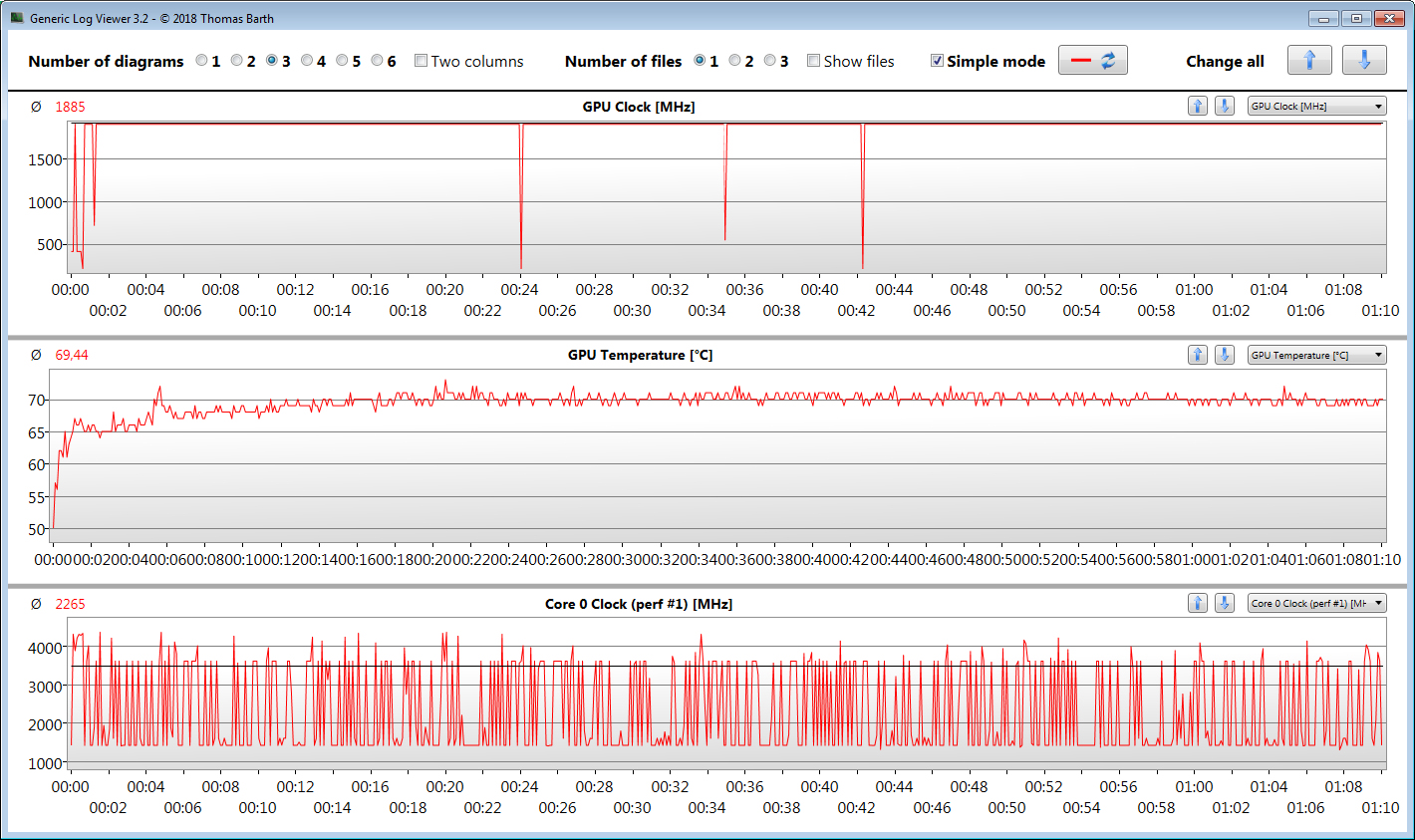Move GPU Clock diagram down arrow
Screen dimensions: 1415x840
[1225, 106]
